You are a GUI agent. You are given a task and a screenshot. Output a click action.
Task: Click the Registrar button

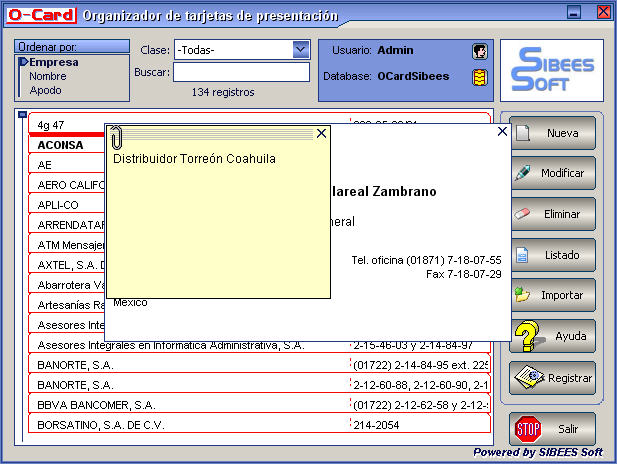click(x=552, y=378)
